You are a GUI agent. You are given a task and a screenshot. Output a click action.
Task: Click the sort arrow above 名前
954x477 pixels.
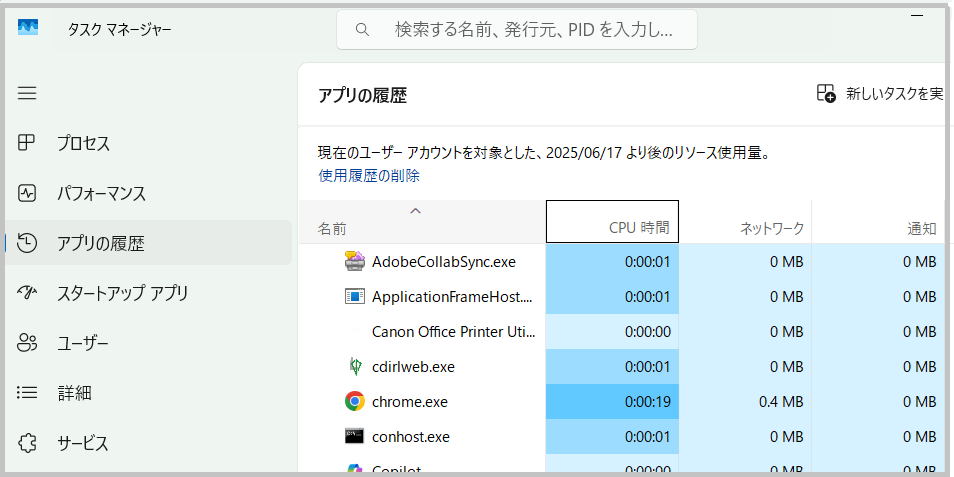tap(416, 211)
